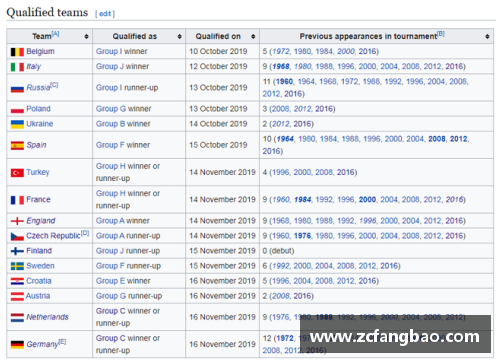Click the Germany flag icon
500x362 pixels.
pyautogui.click(x=17, y=344)
